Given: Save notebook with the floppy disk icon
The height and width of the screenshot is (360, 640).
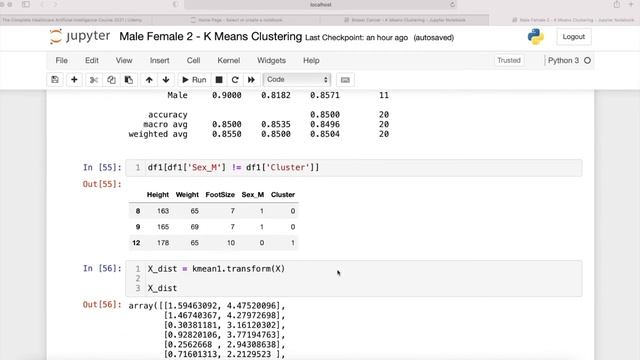Looking at the screenshot, I should pyautogui.click(x=55, y=80).
